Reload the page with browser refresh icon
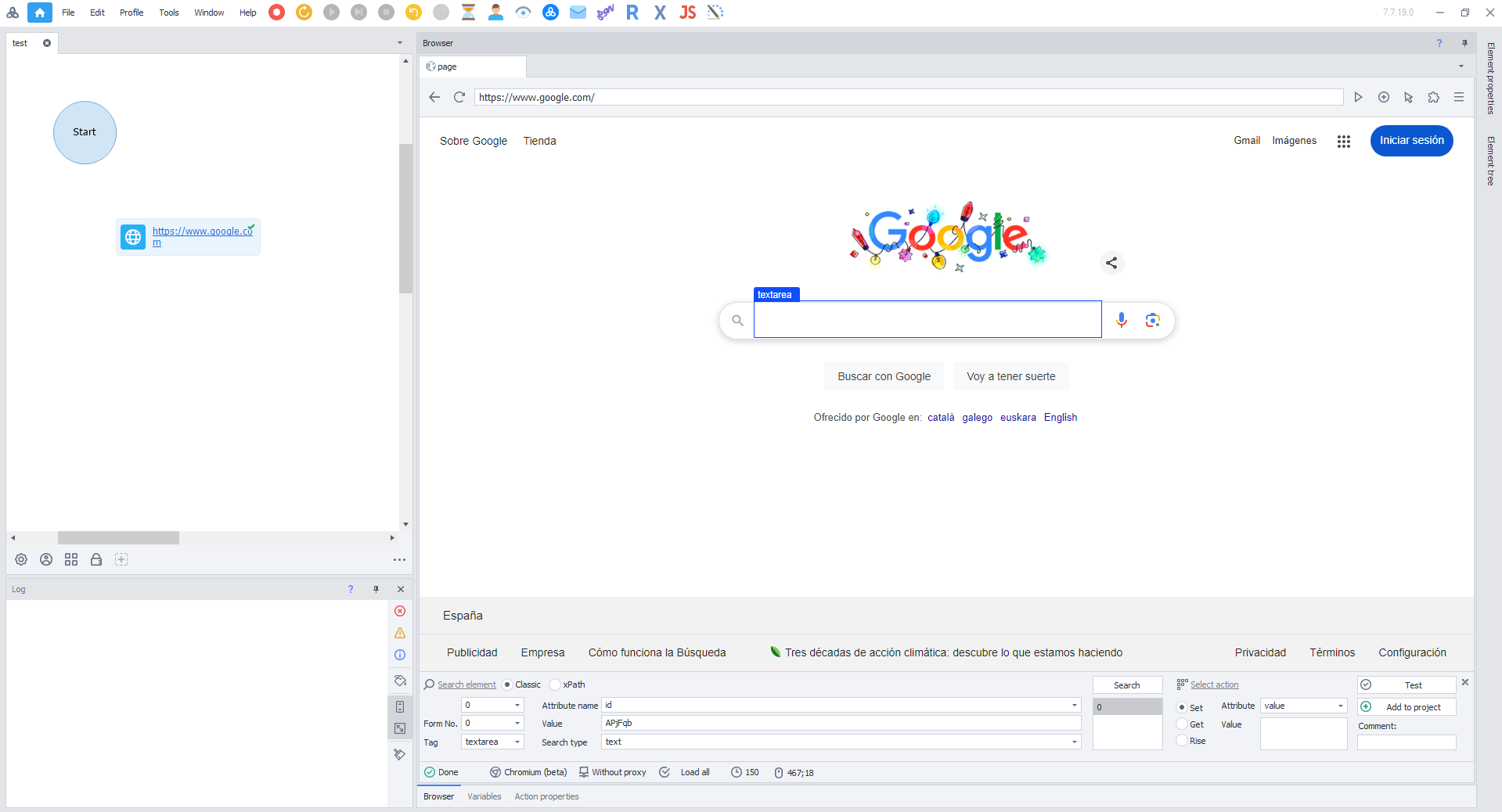The height and width of the screenshot is (812, 1502). coord(459,97)
